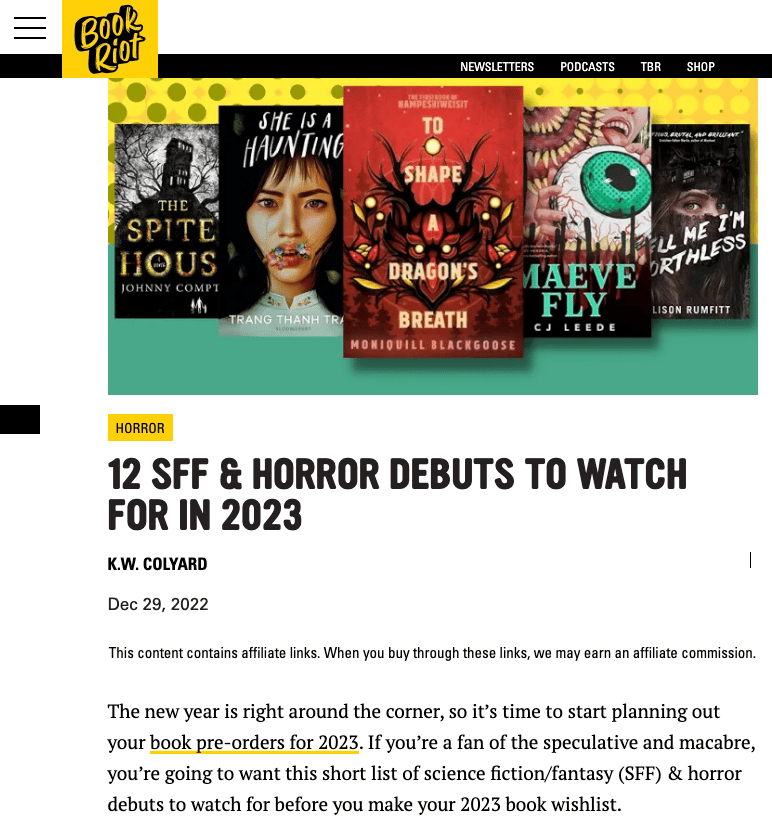Image resolution: width=772 pixels, height=825 pixels.
Task: Click the affiliate links disclosure text
Action: (x=432, y=653)
